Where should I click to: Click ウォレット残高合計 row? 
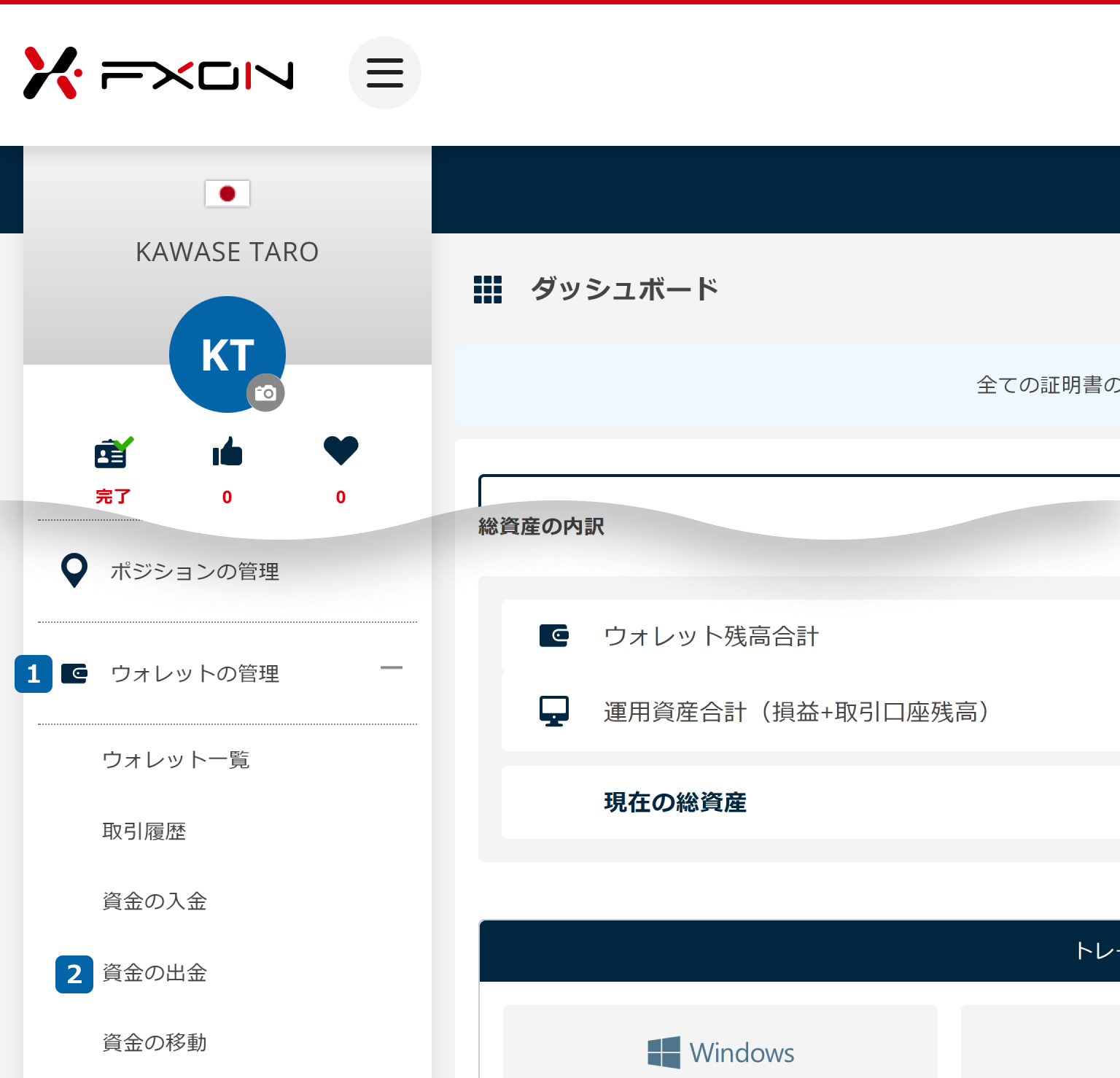(811, 636)
